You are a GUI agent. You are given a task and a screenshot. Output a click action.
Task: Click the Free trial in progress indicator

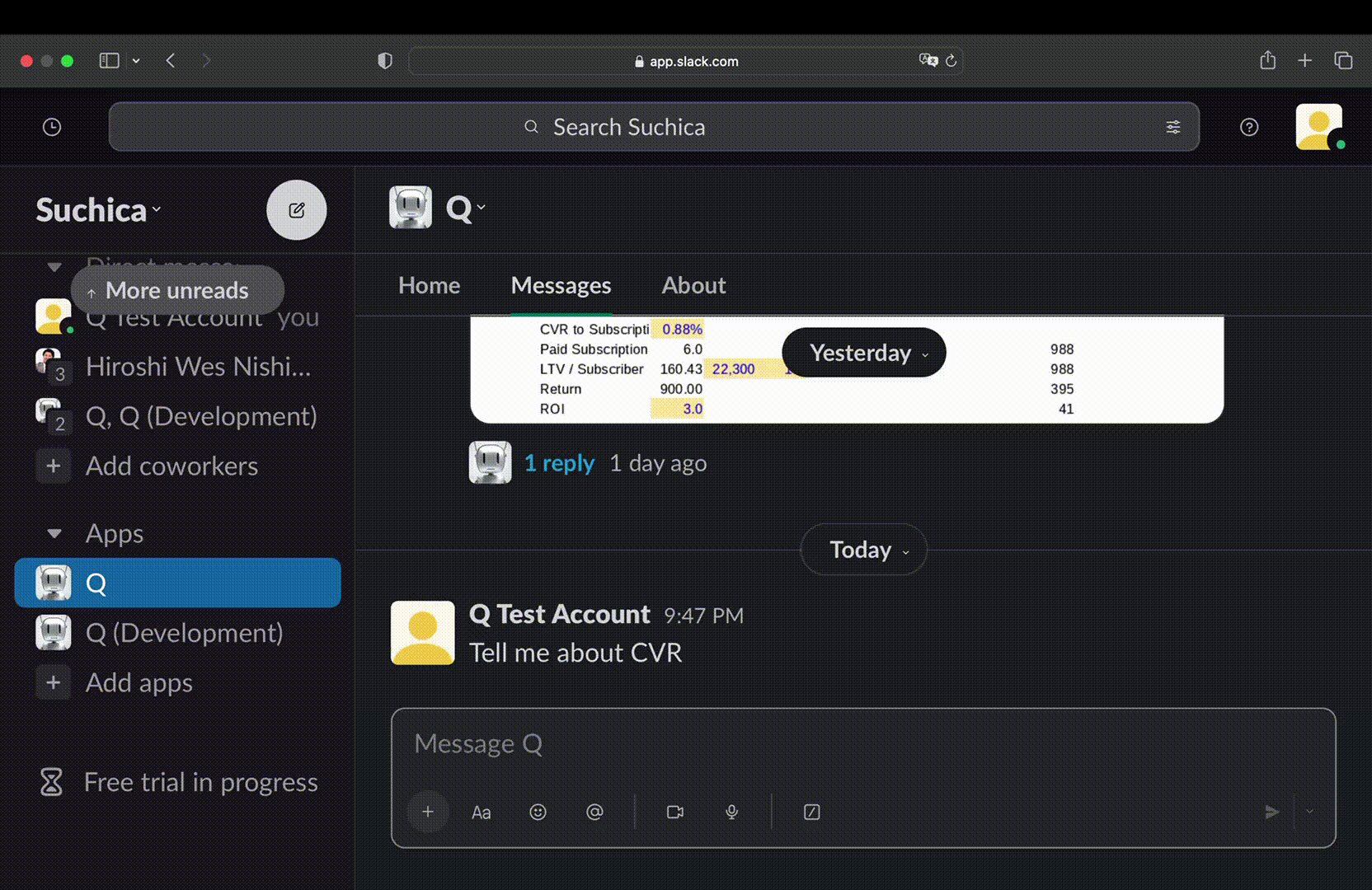[200, 782]
